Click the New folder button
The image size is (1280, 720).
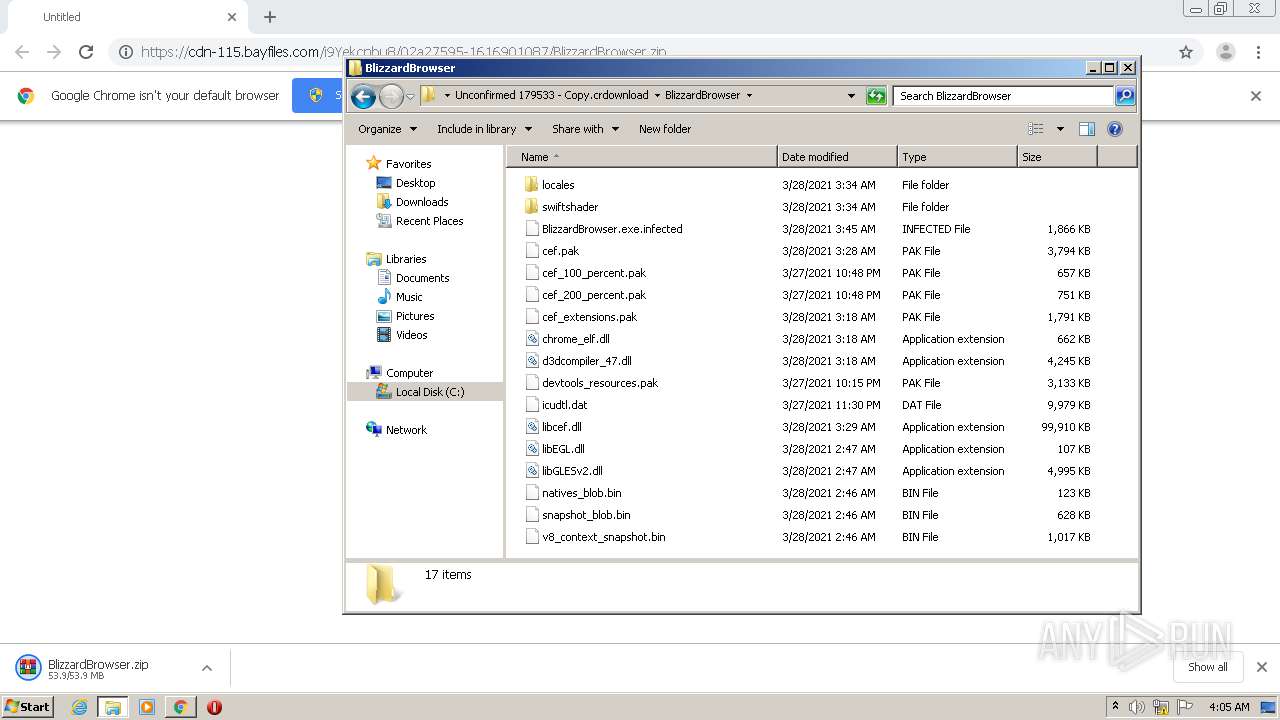coord(665,129)
